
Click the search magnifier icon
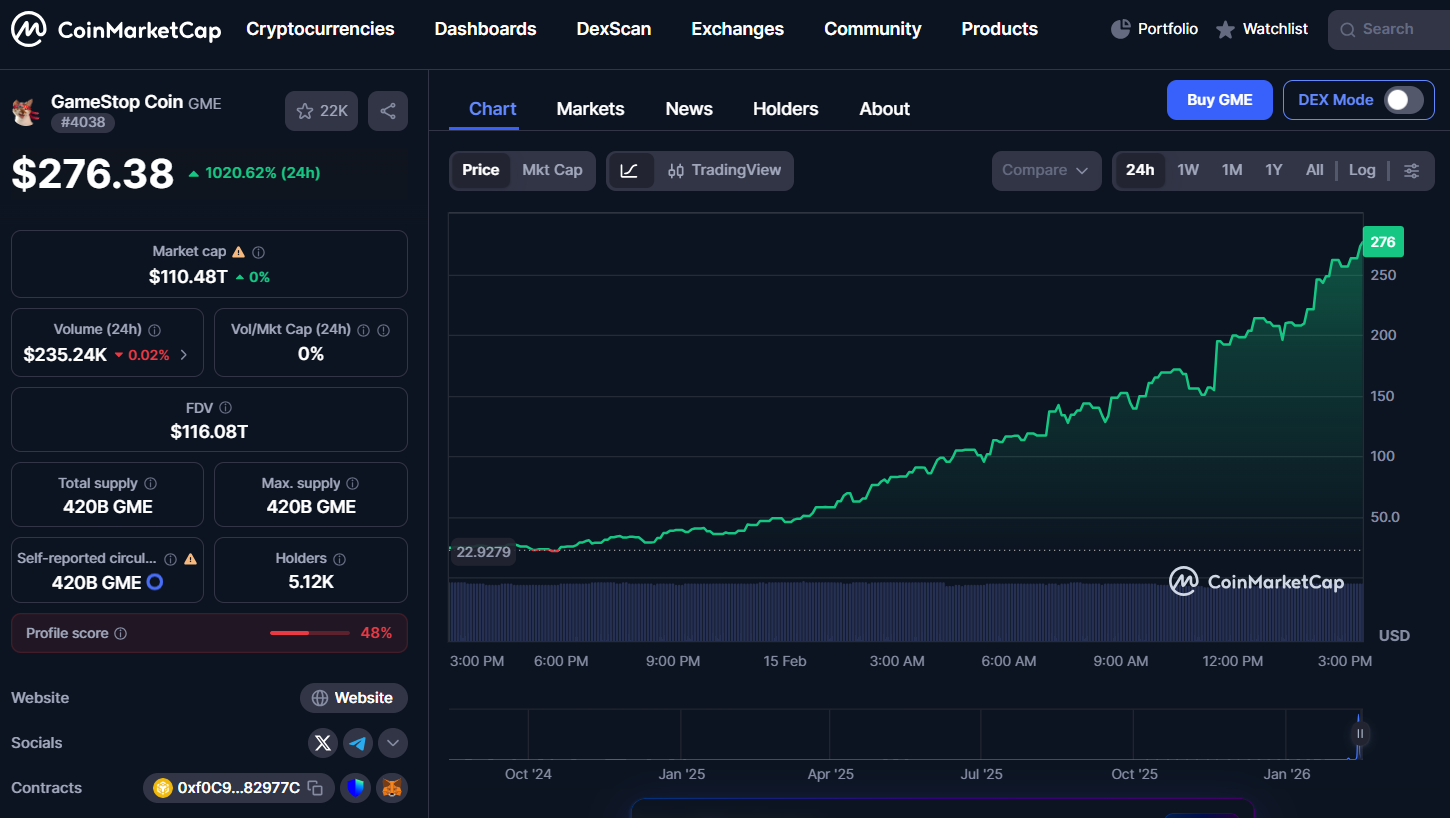click(1347, 30)
